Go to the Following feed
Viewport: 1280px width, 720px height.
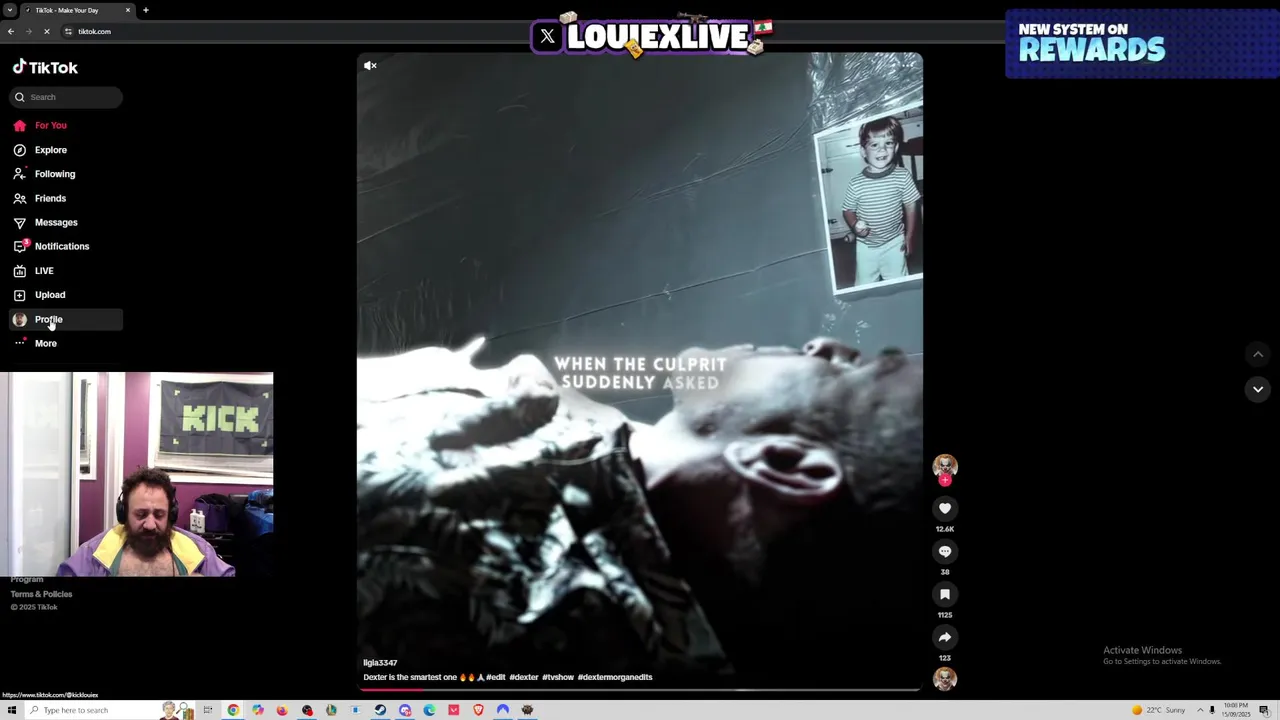[66, 174]
